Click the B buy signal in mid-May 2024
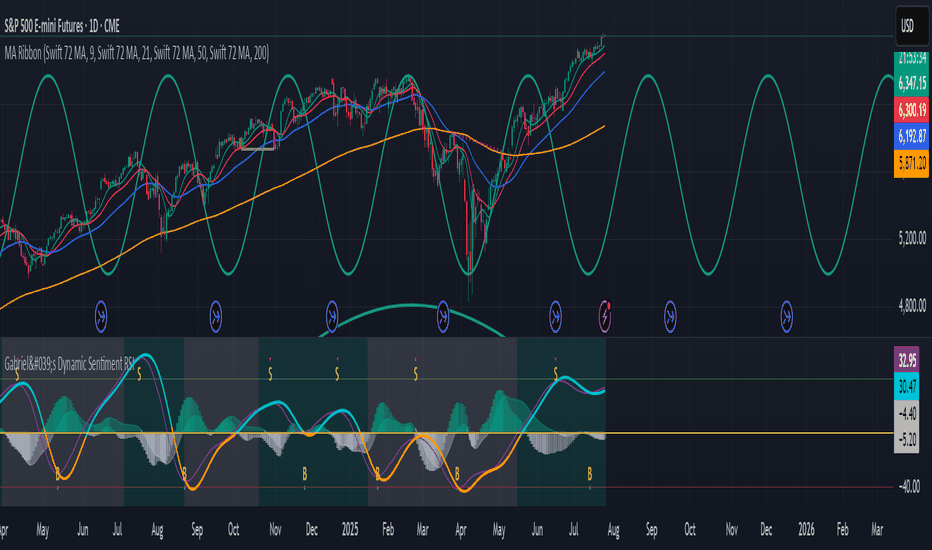The image size is (932, 550). click(58, 474)
